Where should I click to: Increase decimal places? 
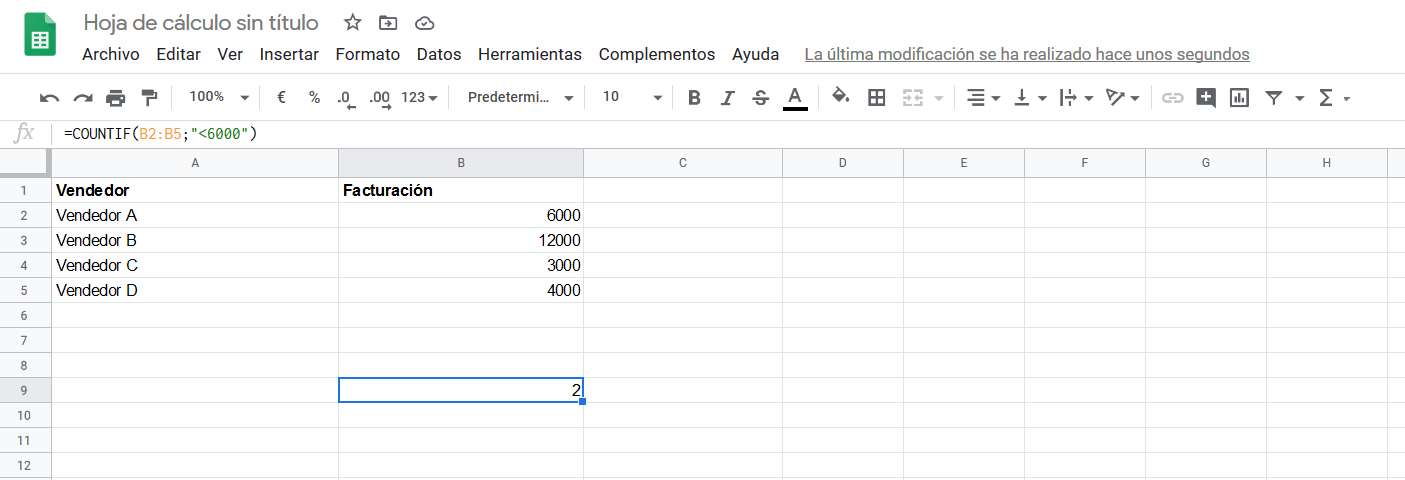click(x=380, y=98)
